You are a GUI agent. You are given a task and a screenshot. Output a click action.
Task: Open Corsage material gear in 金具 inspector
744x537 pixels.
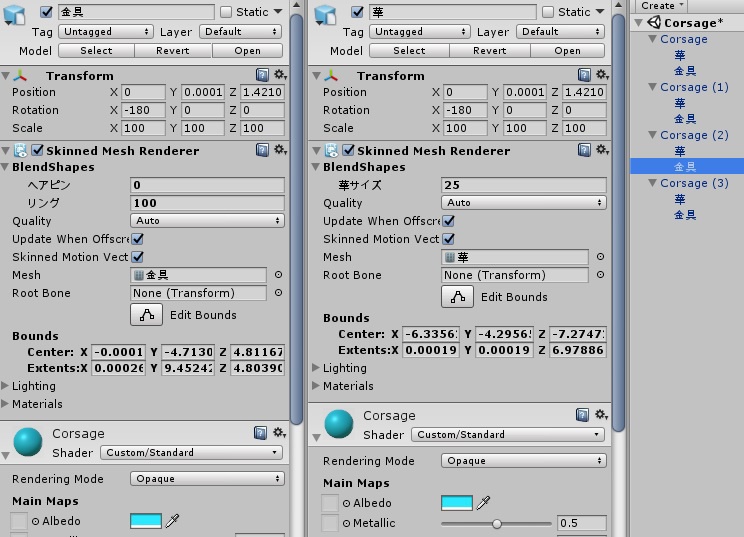(279, 433)
